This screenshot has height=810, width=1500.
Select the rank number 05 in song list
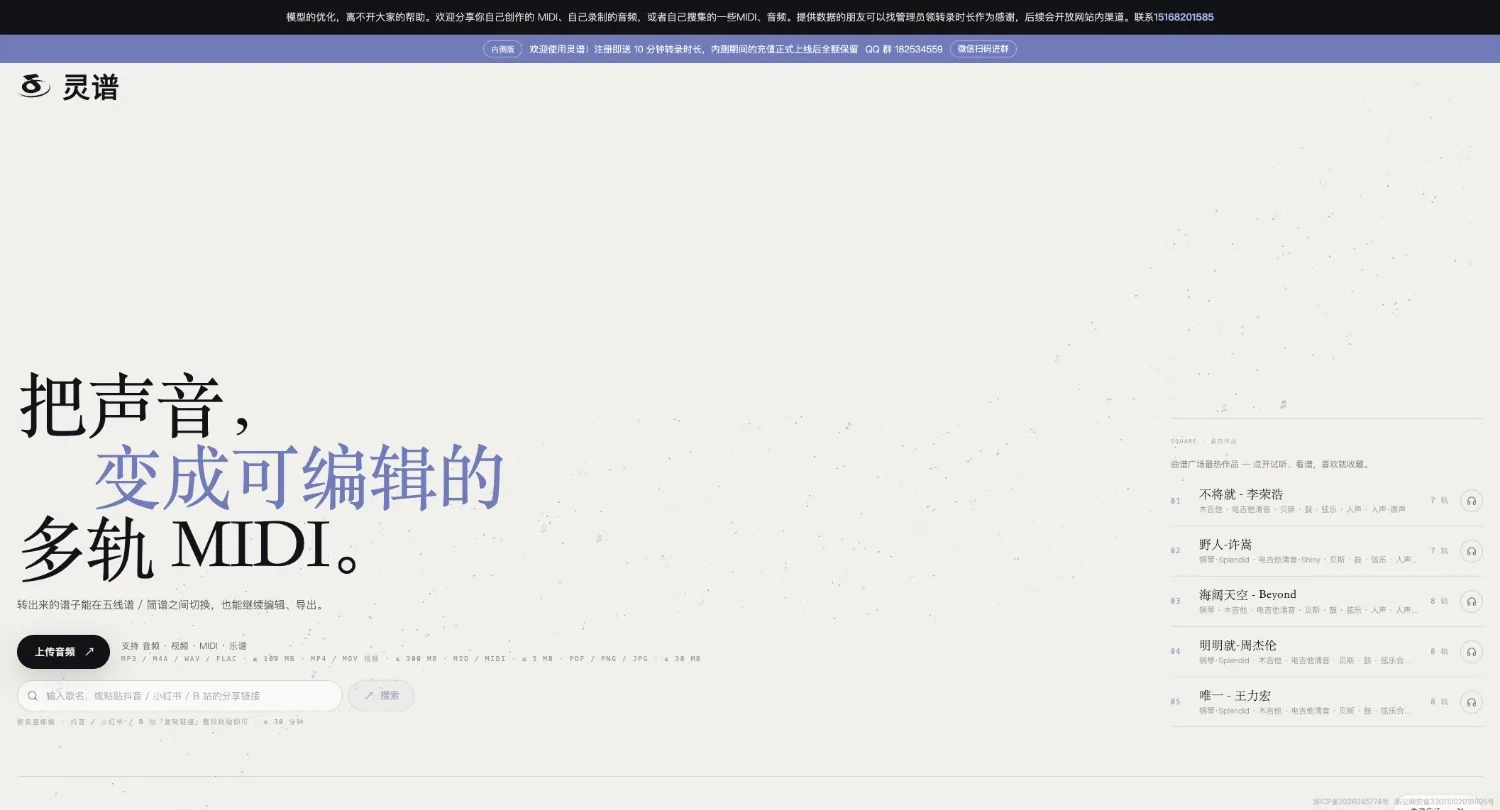1176,702
